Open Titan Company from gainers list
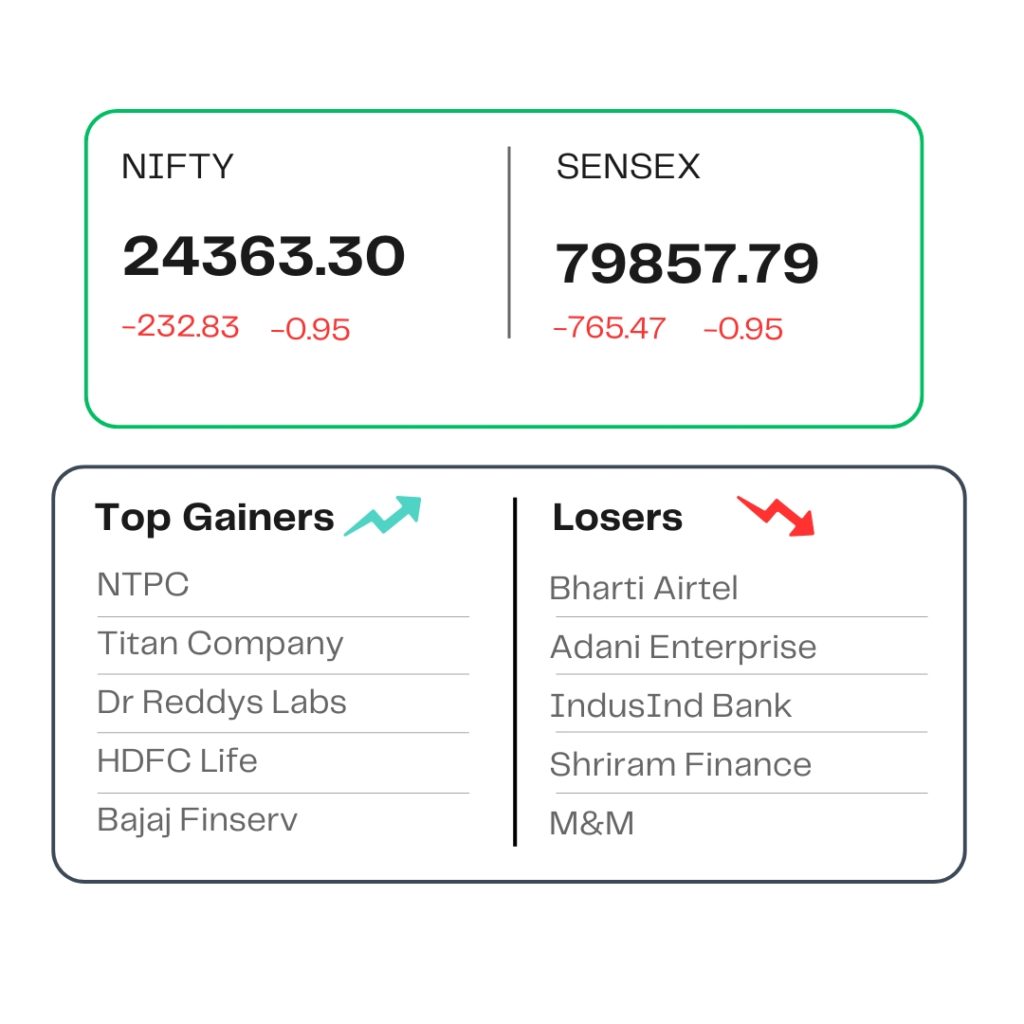The height and width of the screenshot is (1024, 1024). click(220, 644)
